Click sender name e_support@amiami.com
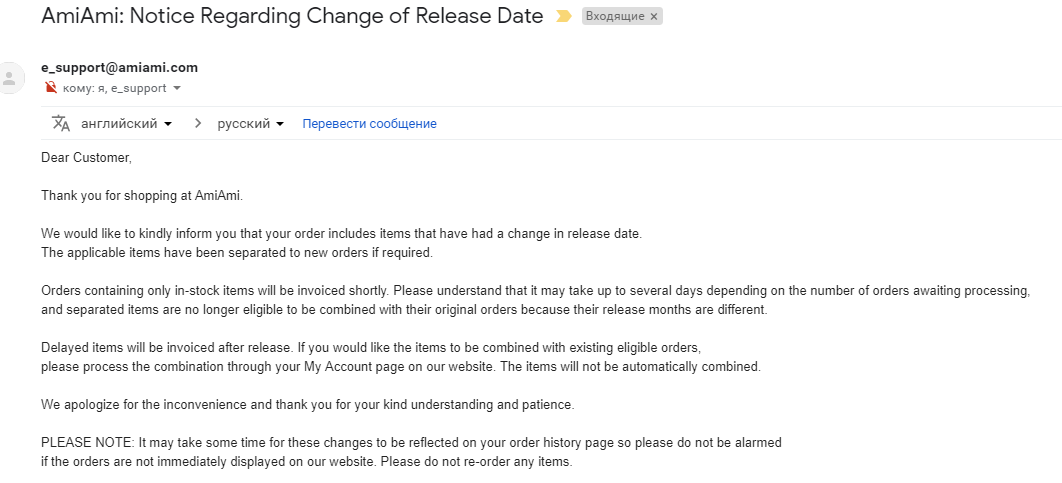The width and height of the screenshot is (1062, 483). tap(119, 68)
